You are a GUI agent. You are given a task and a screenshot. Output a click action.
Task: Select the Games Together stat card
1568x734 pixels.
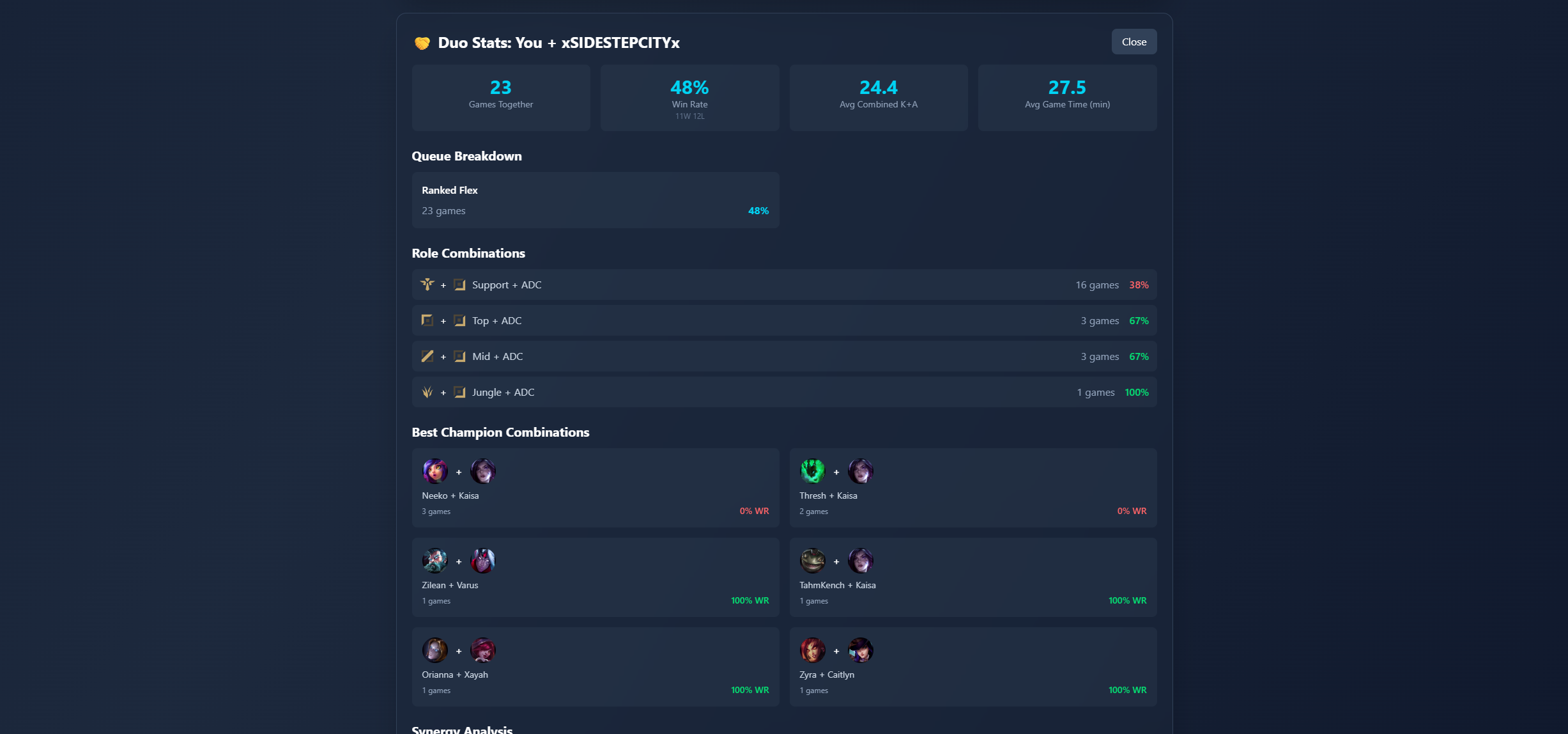coord(500,97)
